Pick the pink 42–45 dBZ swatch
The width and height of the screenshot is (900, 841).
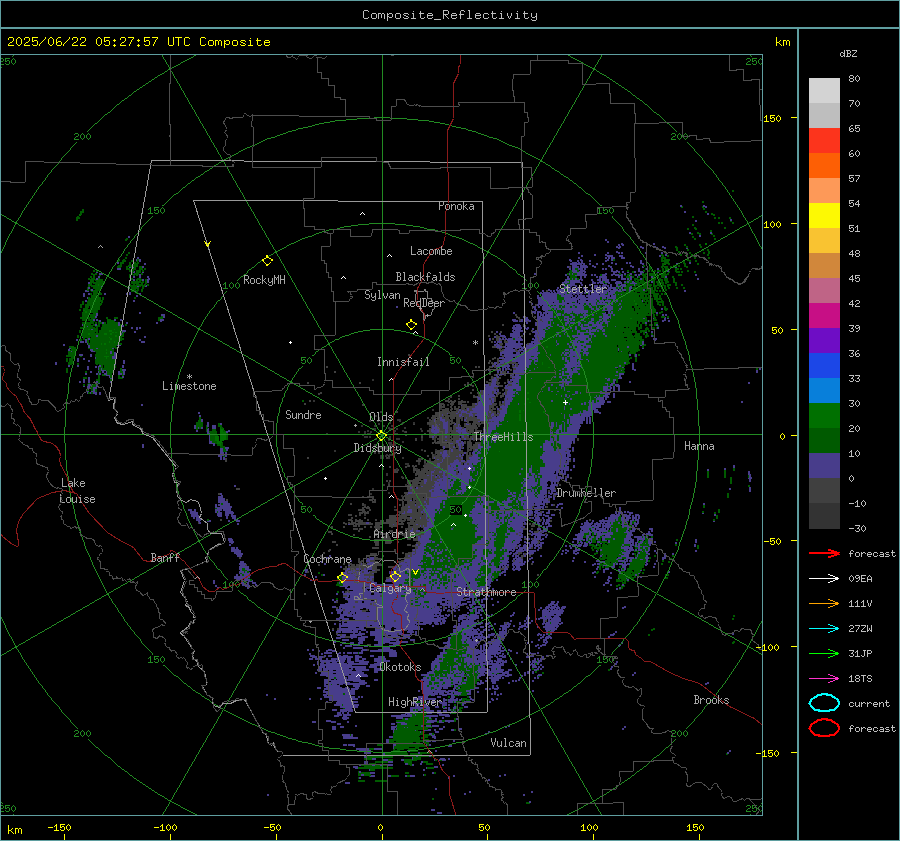824,290
